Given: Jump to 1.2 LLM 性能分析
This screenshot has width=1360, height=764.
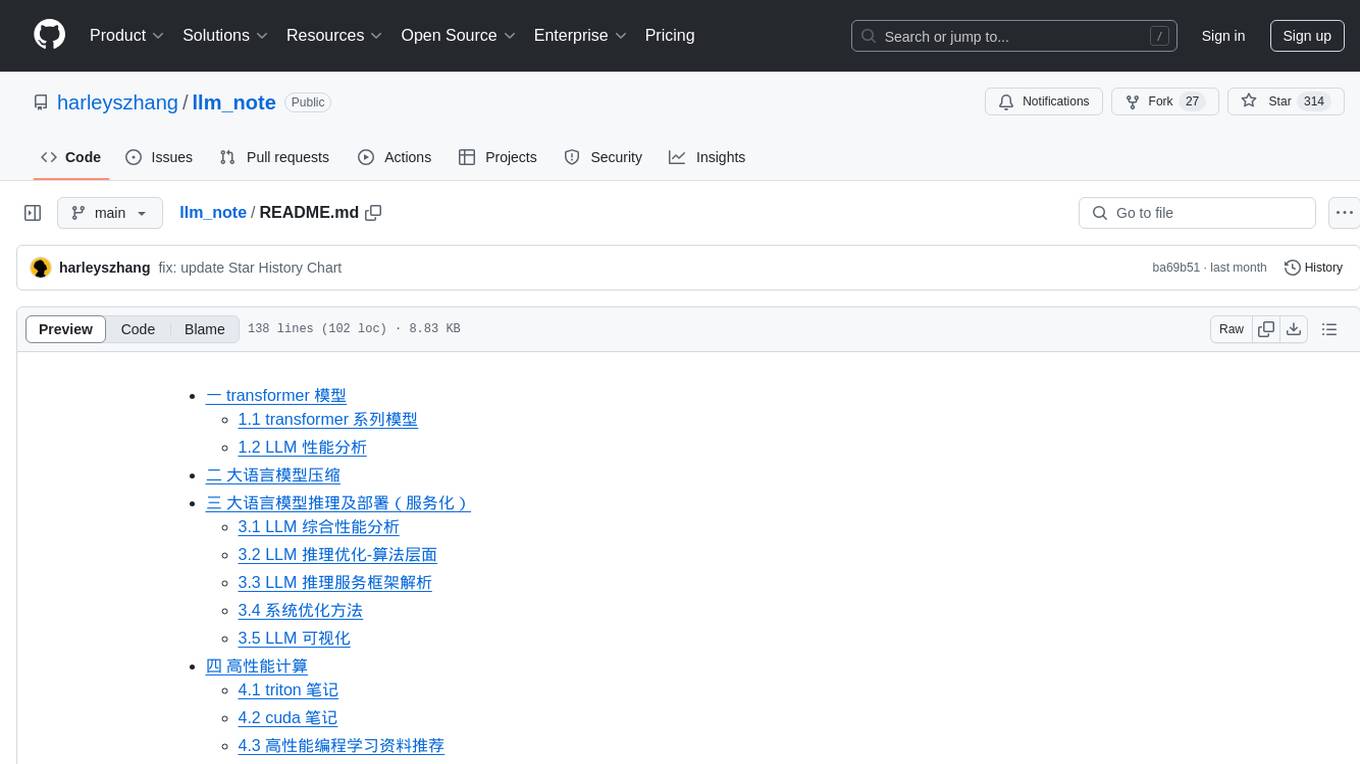Looking at the screenshot, I should [x=302, y=448].
